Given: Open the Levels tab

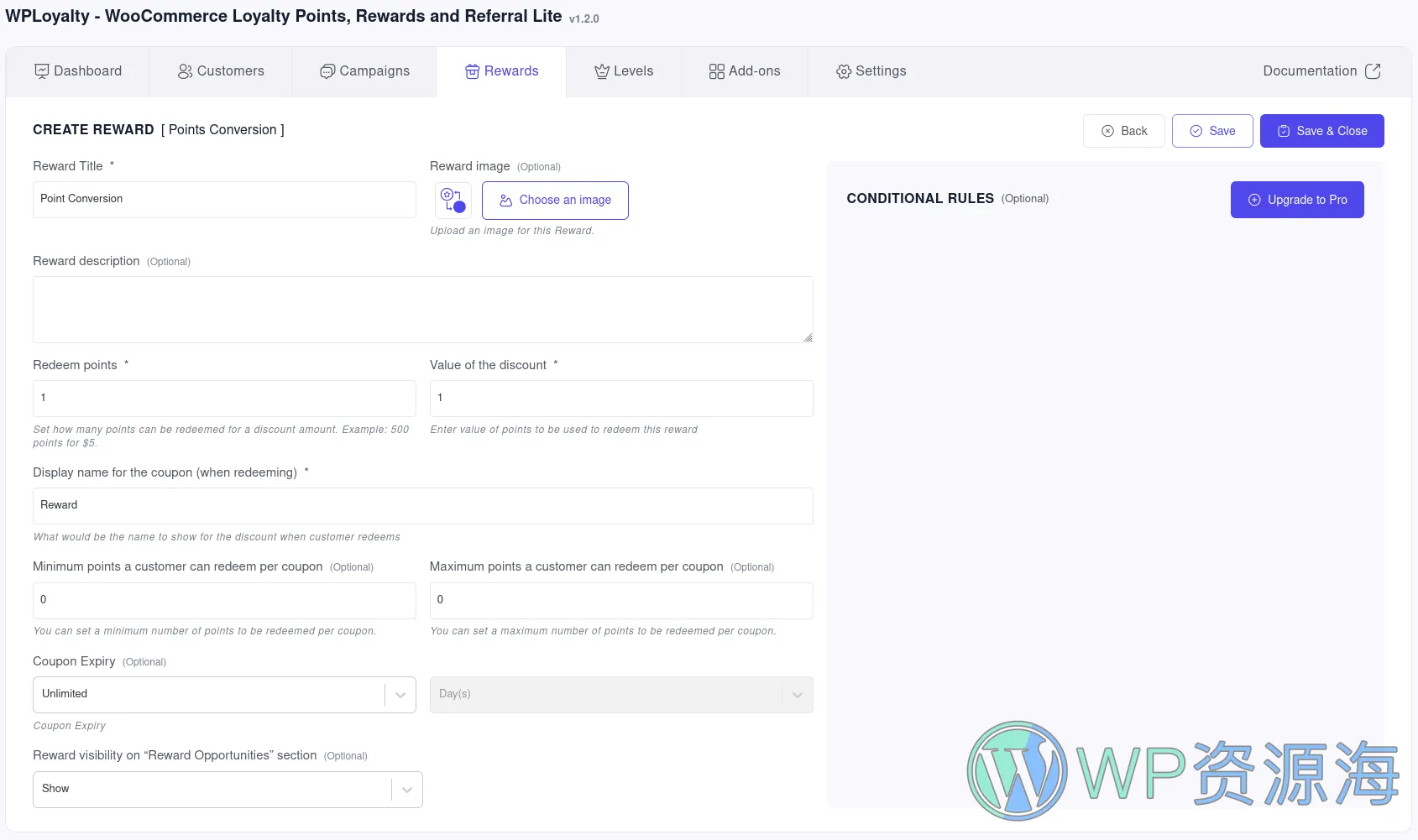Looking at the screenshot, I should [x=624, y=71].
